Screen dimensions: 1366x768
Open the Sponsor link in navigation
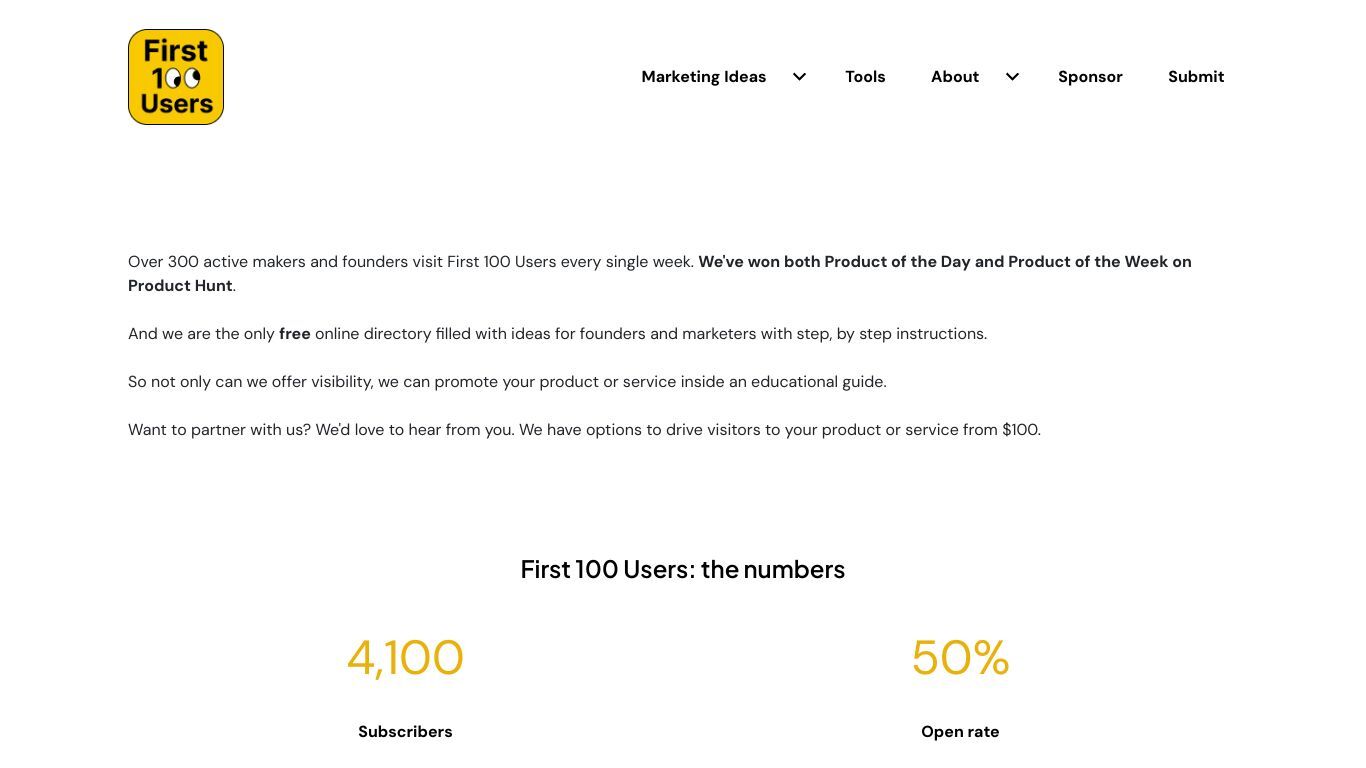[x=1090, y=77]
